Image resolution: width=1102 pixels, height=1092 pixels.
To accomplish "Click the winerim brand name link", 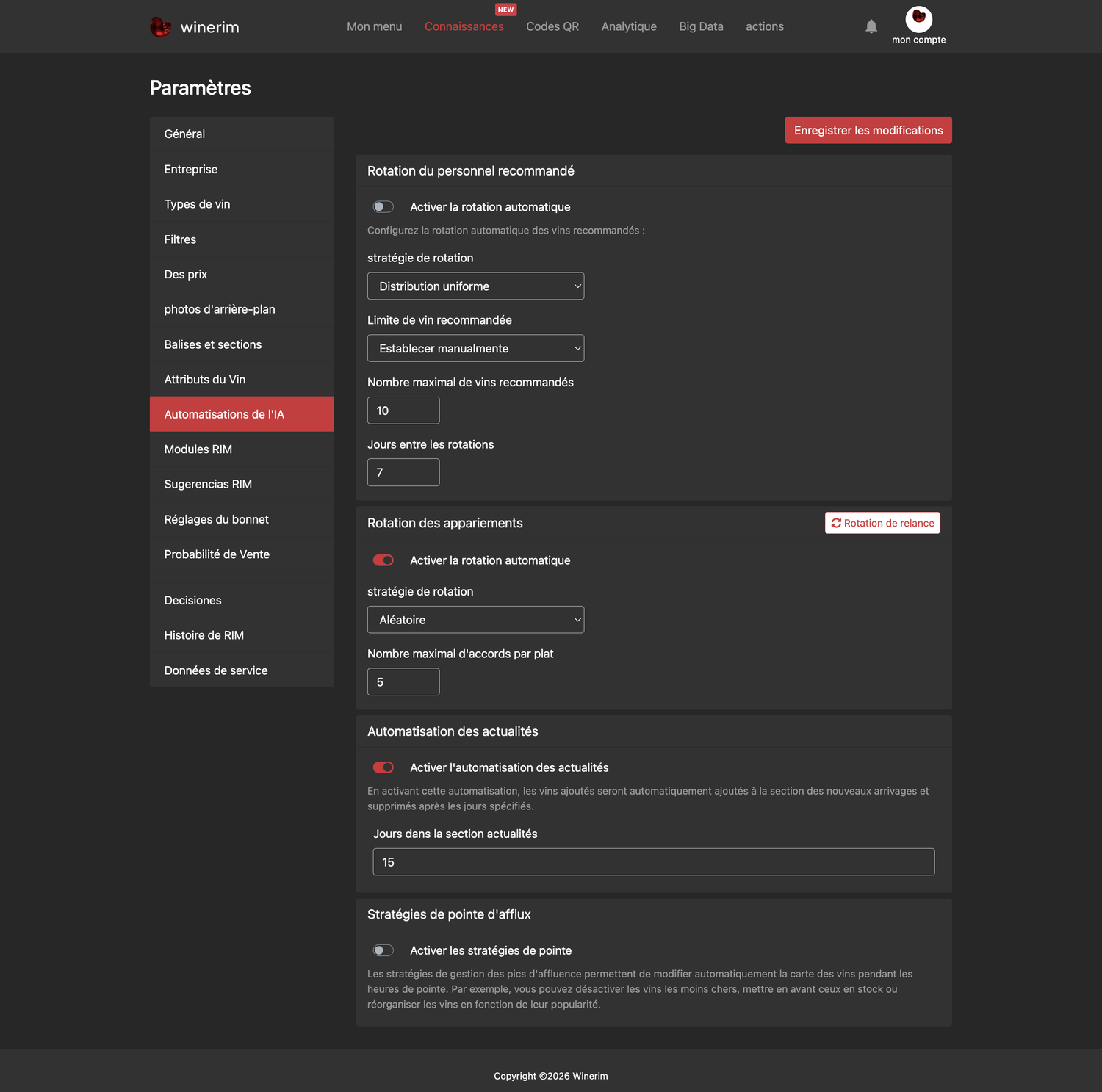I will 210,27.
